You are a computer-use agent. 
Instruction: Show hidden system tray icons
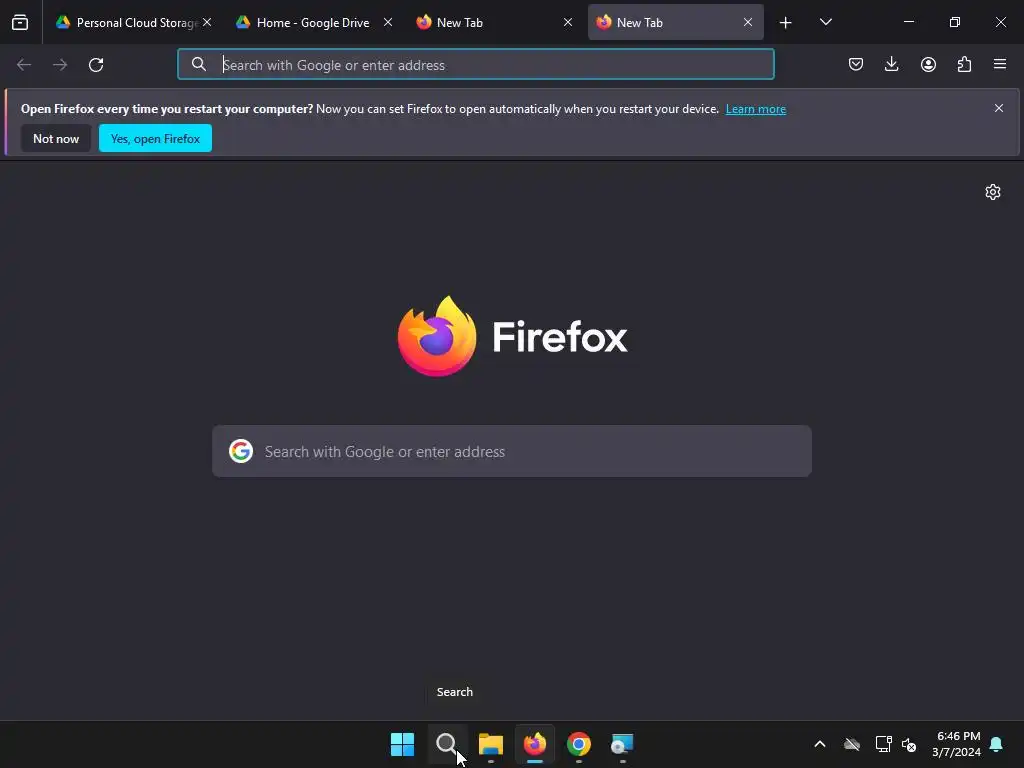[x=820, y=744]
